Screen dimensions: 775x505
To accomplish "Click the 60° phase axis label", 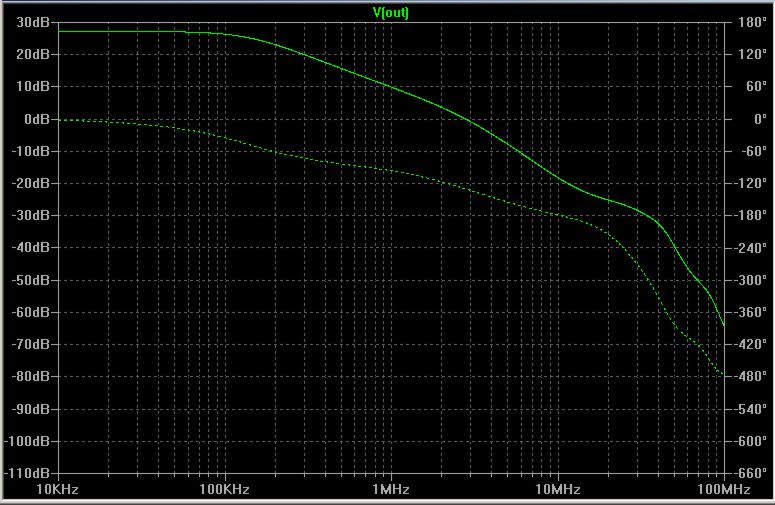I will coord(756,86).
